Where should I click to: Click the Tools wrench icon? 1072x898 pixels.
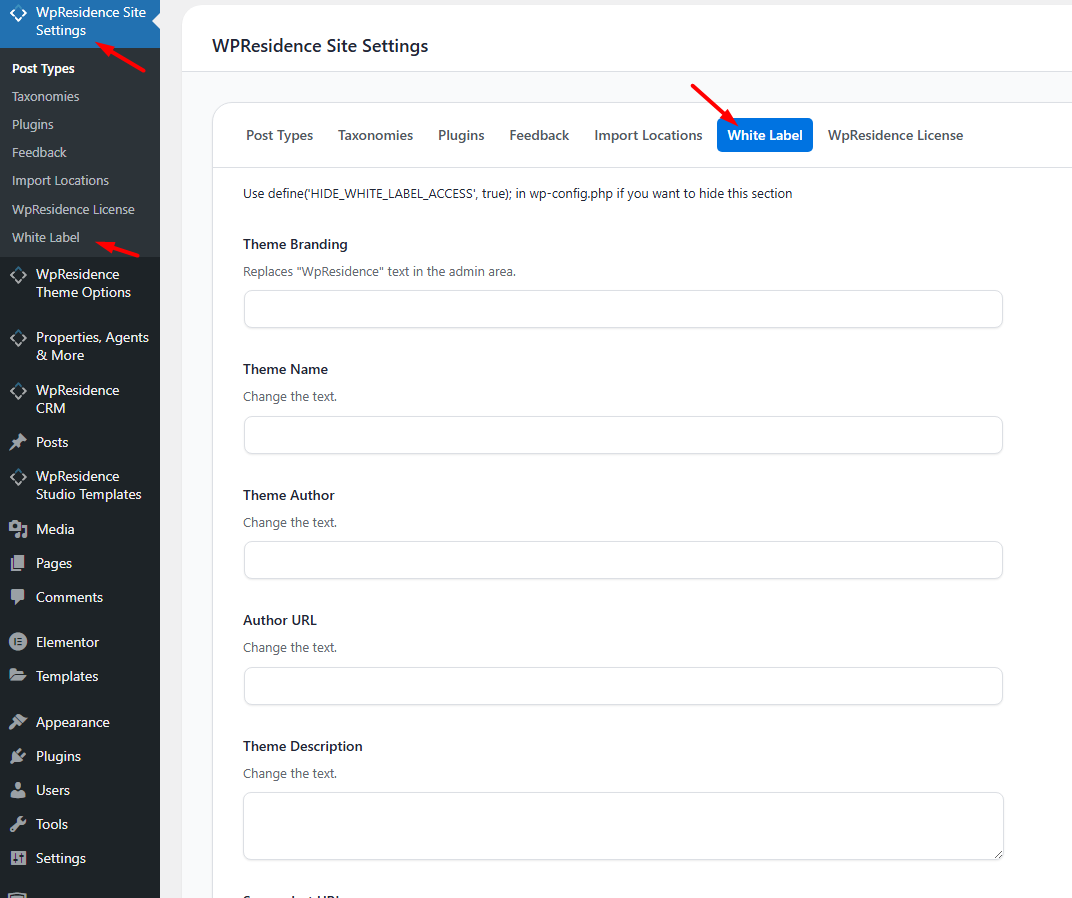(18, 824)
